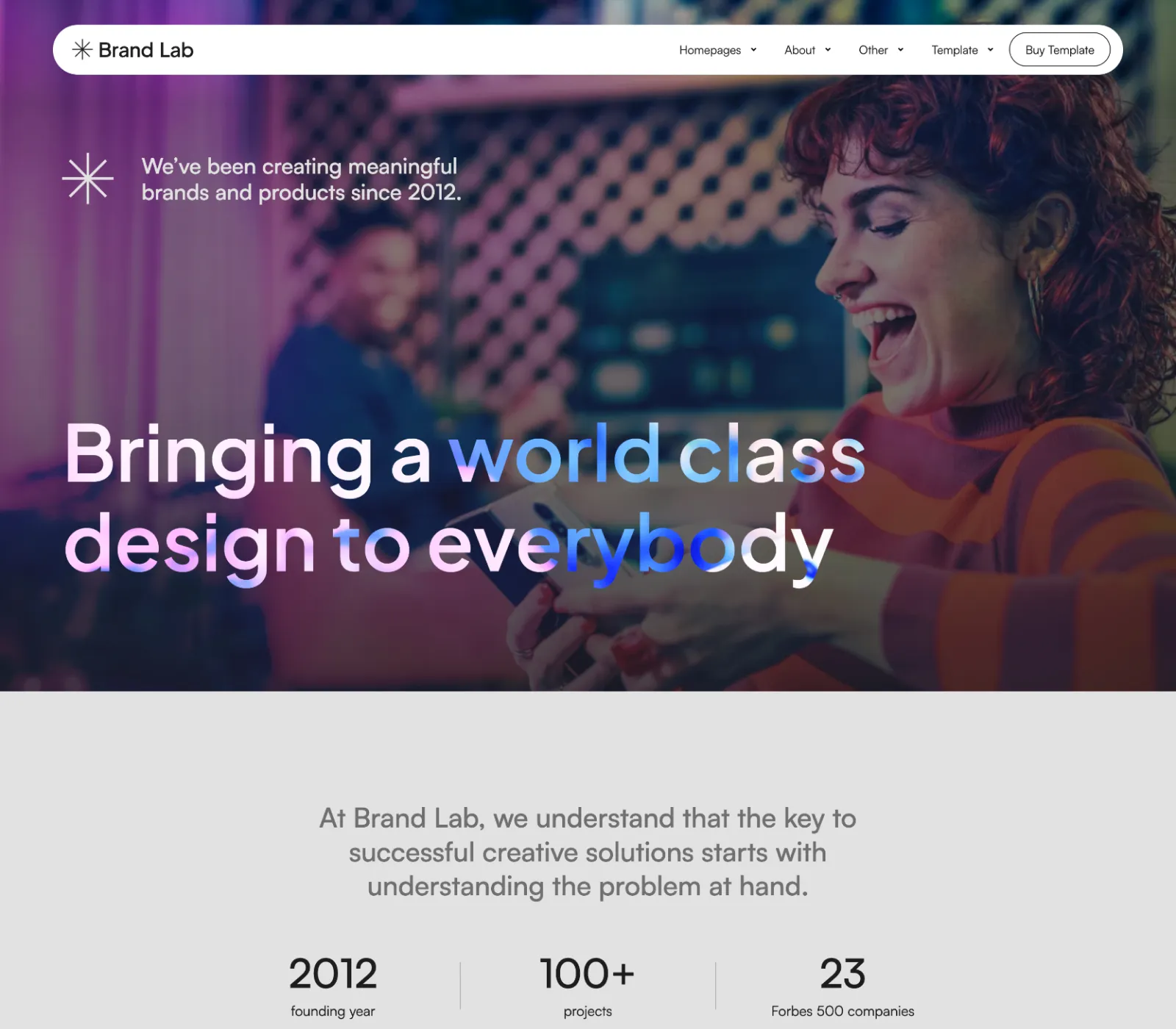This screenshot has width=1176, height=1029.
Task: Click the laughing woman hero photo
Action: click(x=955, y=331)
